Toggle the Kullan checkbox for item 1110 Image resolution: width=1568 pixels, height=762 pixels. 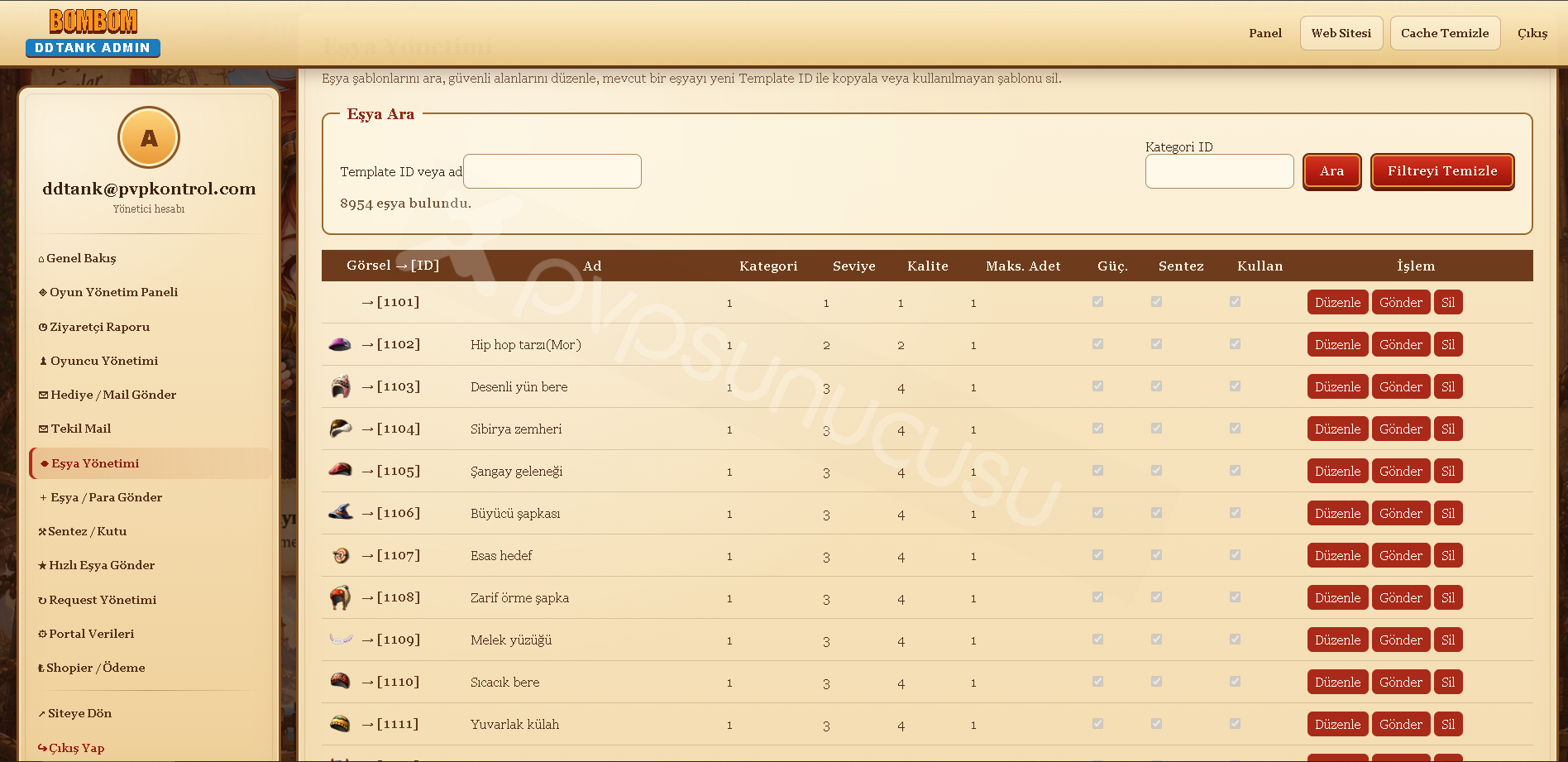coord(1235,682)
